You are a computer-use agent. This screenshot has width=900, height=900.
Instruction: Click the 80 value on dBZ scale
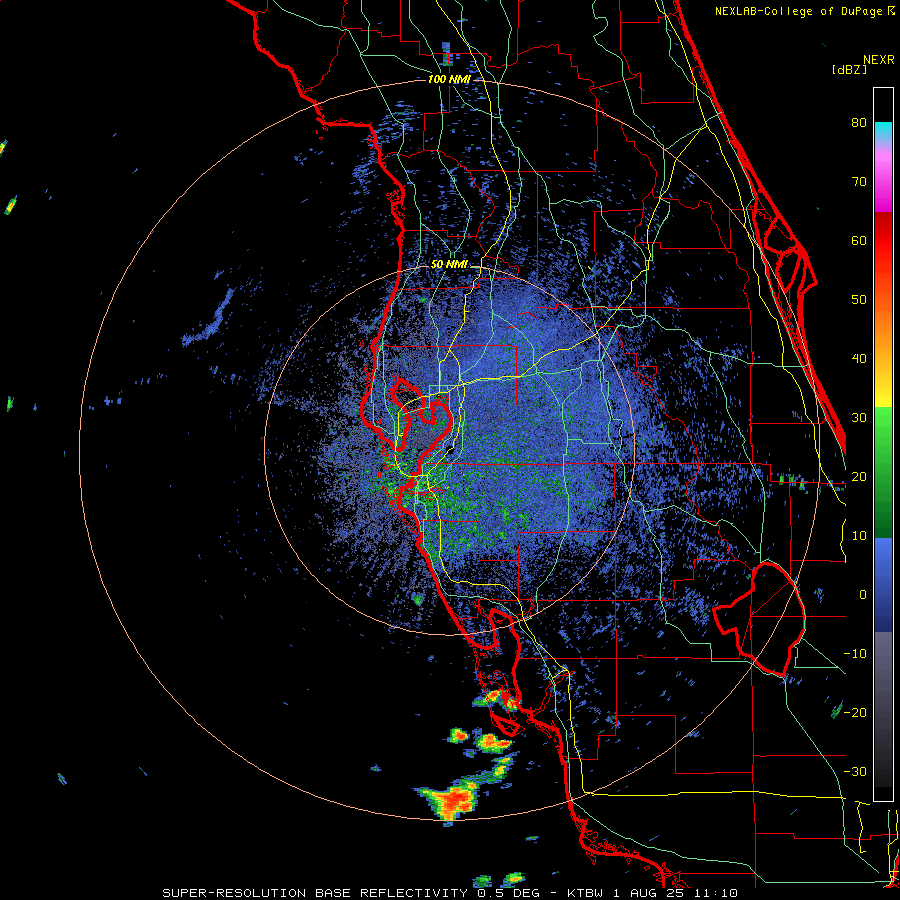(x=859, y=123)
